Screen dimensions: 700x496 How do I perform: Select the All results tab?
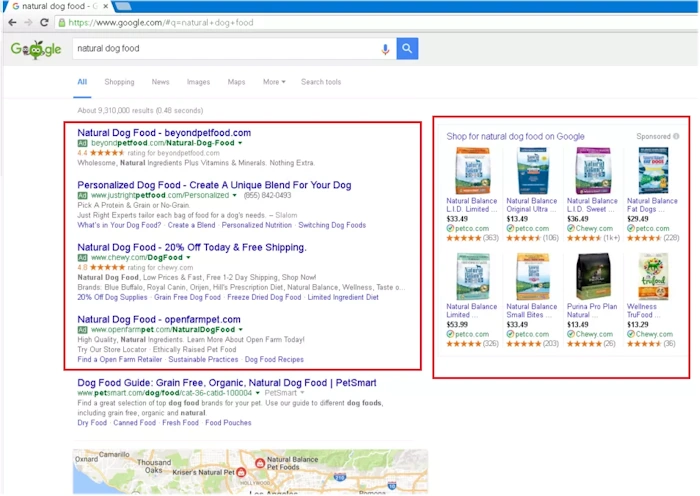pyautogui.click(x=82, y=82)
